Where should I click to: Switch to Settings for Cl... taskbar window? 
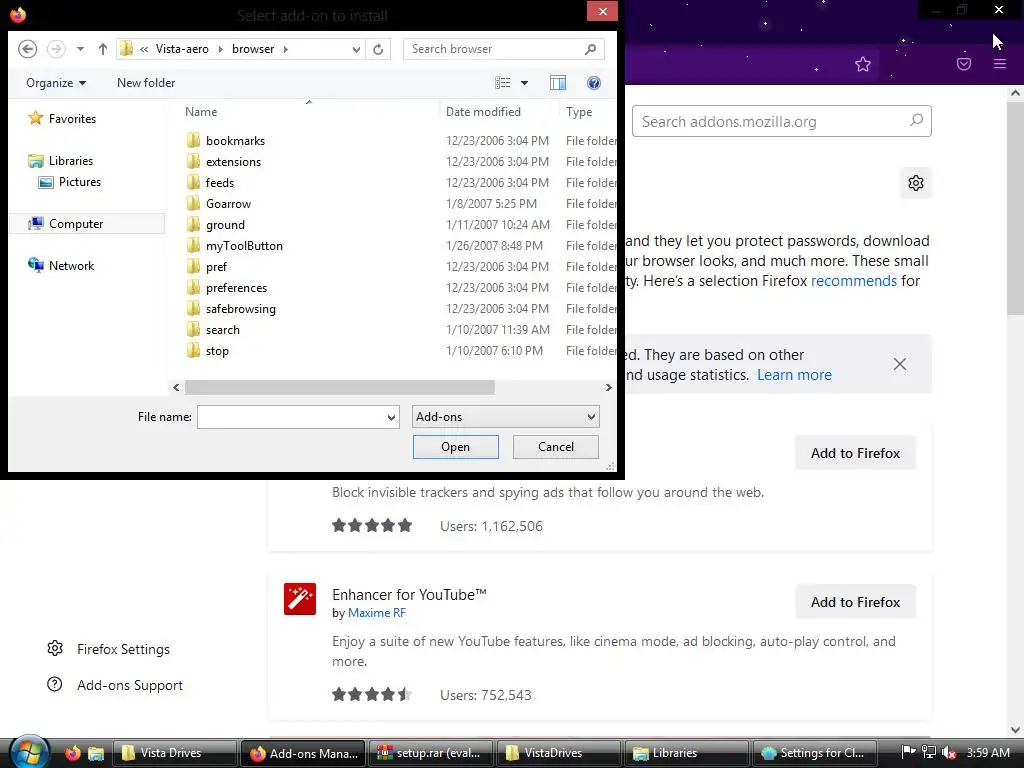[814, 753]
